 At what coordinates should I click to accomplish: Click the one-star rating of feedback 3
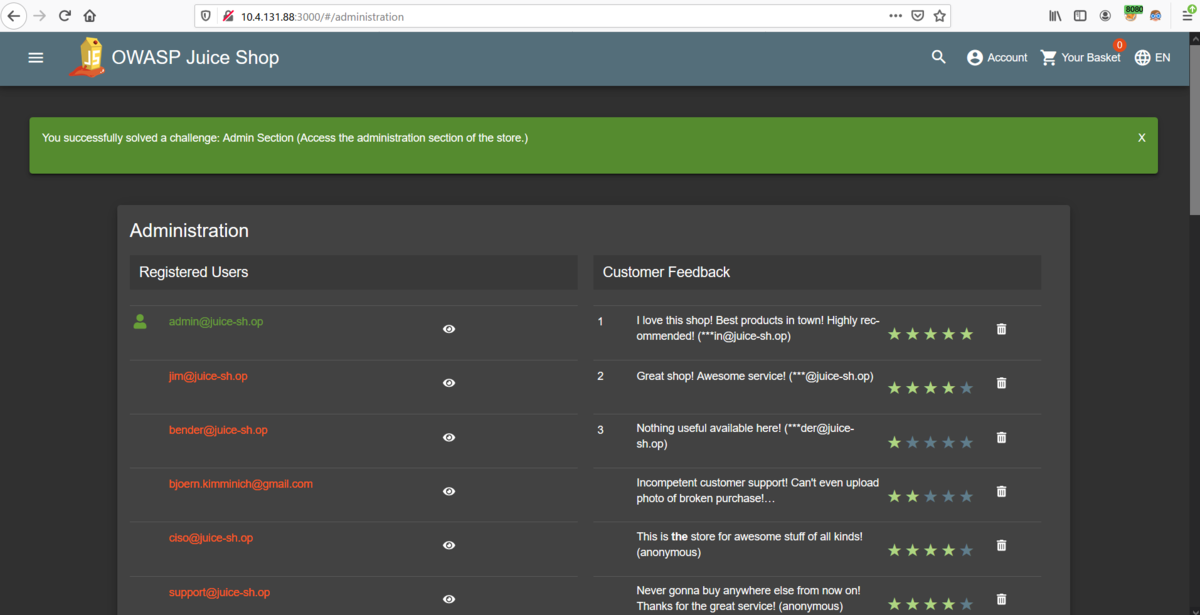[930, 442]
